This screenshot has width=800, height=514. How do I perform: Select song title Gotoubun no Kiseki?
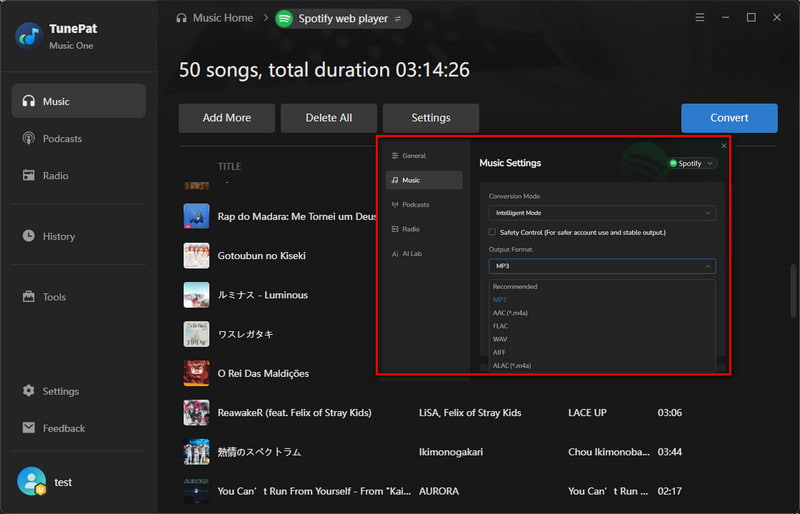(261, 256)
